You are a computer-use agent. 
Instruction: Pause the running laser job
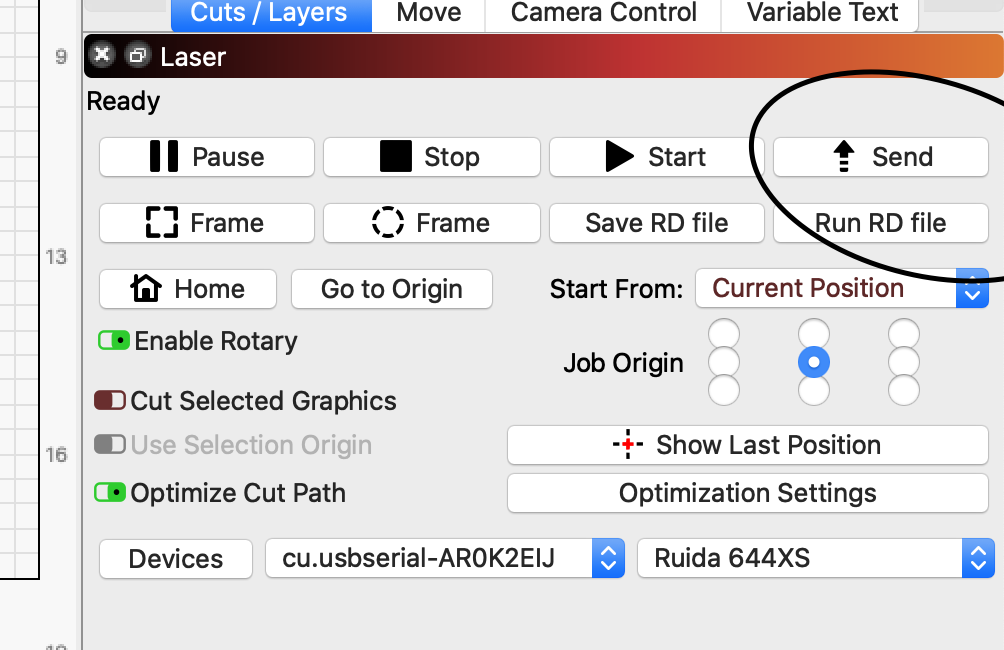pos(207,157)
